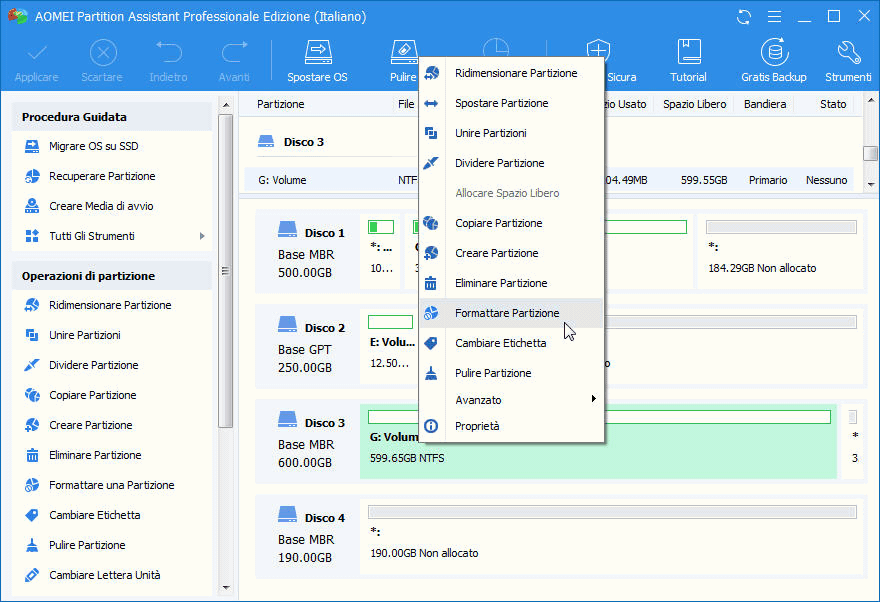Viewport: 880px width, 602px height.
Task: Click sidebar scrollbar up arrow
Action: click(x=226, y=105)
